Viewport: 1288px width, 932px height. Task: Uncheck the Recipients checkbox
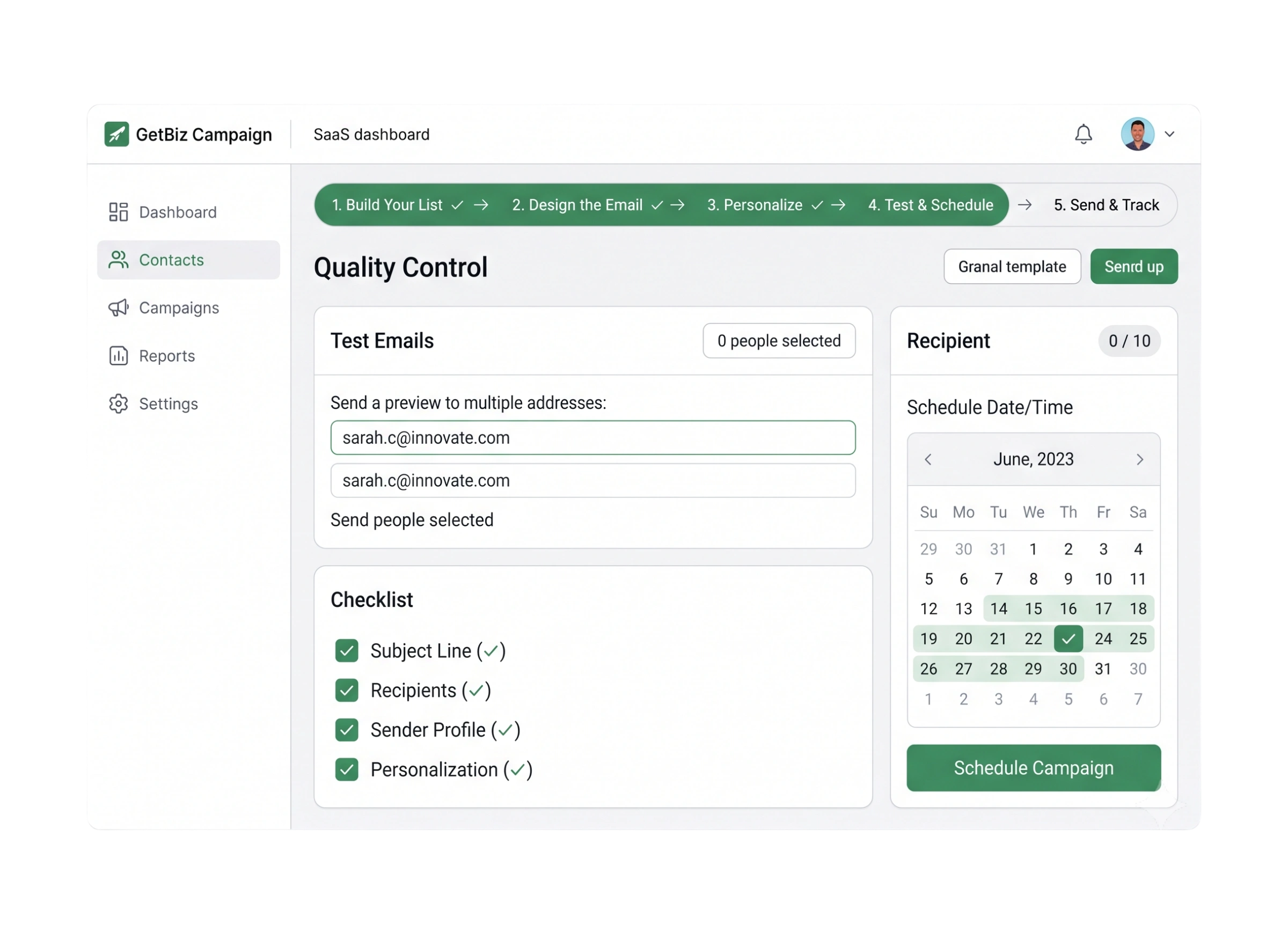point(347,690)
